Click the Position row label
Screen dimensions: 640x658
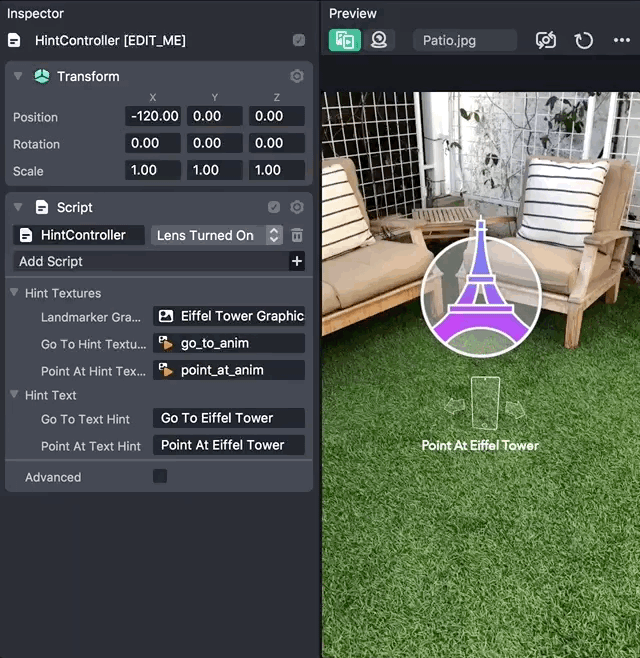click(x=35, y=117)
